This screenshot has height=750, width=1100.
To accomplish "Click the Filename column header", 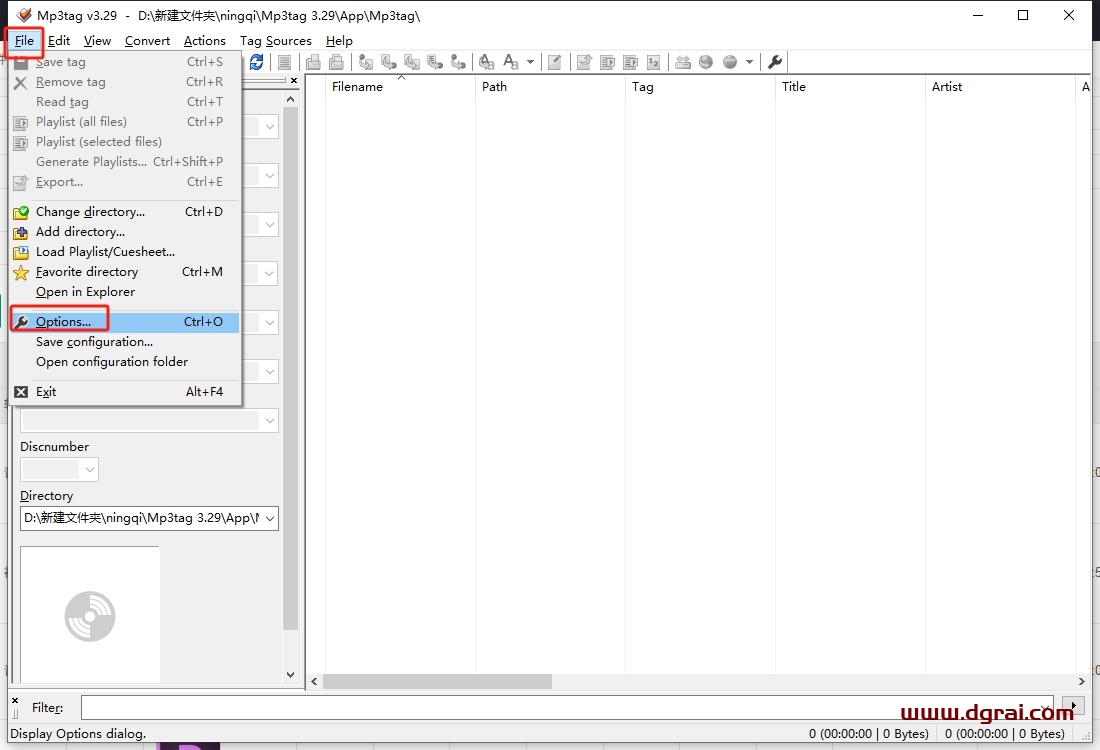I will 400,87.
